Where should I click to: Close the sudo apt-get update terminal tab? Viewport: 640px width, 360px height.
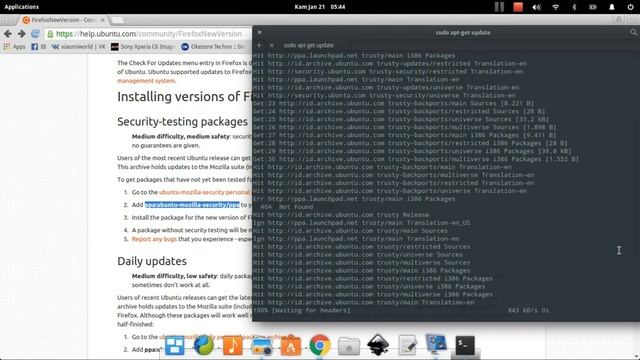[x=271, y=45]
